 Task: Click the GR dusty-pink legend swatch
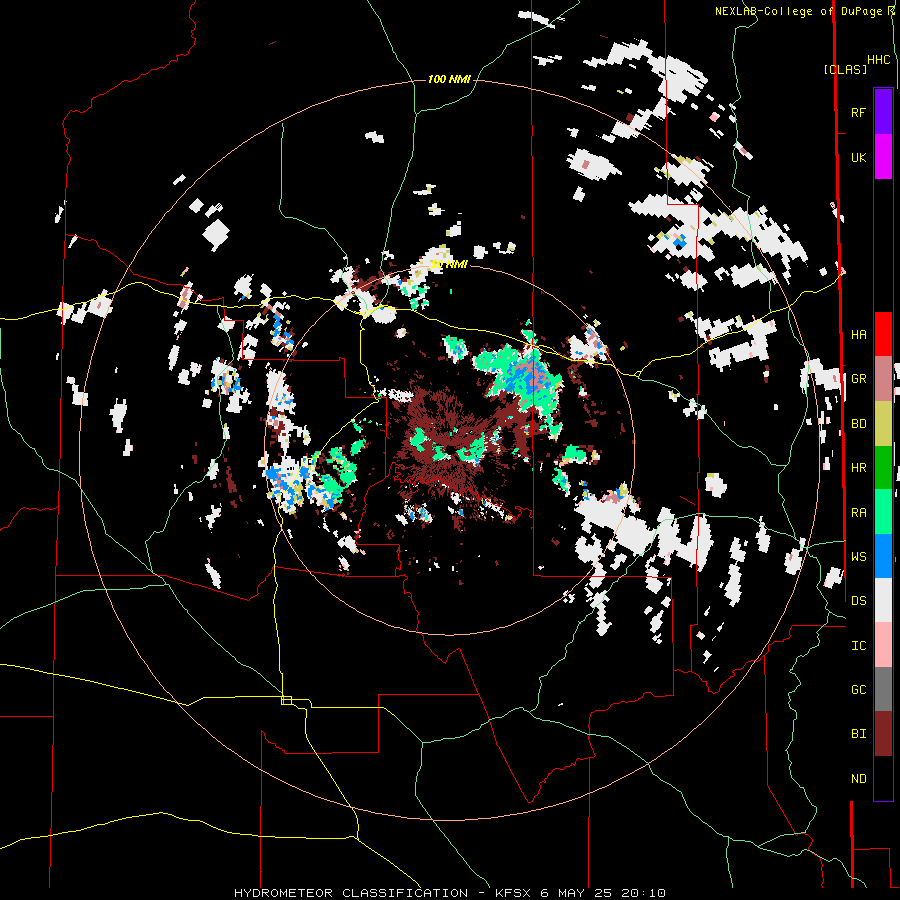[x=883, y=379]
